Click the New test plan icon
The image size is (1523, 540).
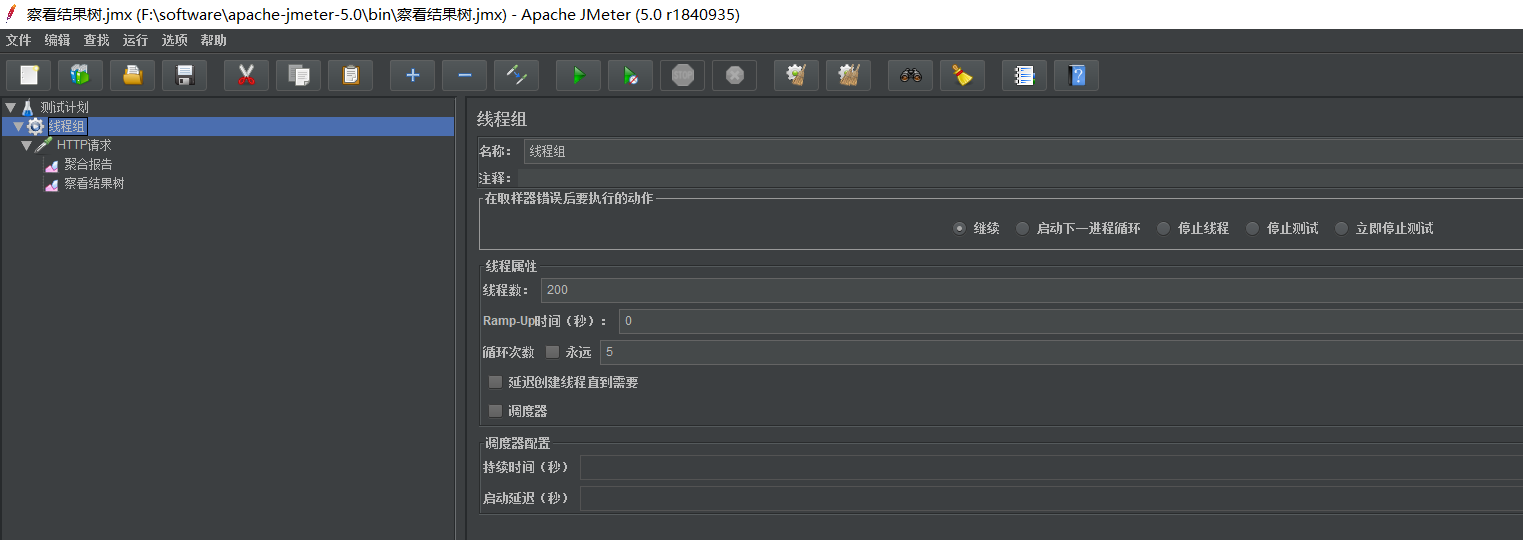pyautogui.click(x=29, y=75)
